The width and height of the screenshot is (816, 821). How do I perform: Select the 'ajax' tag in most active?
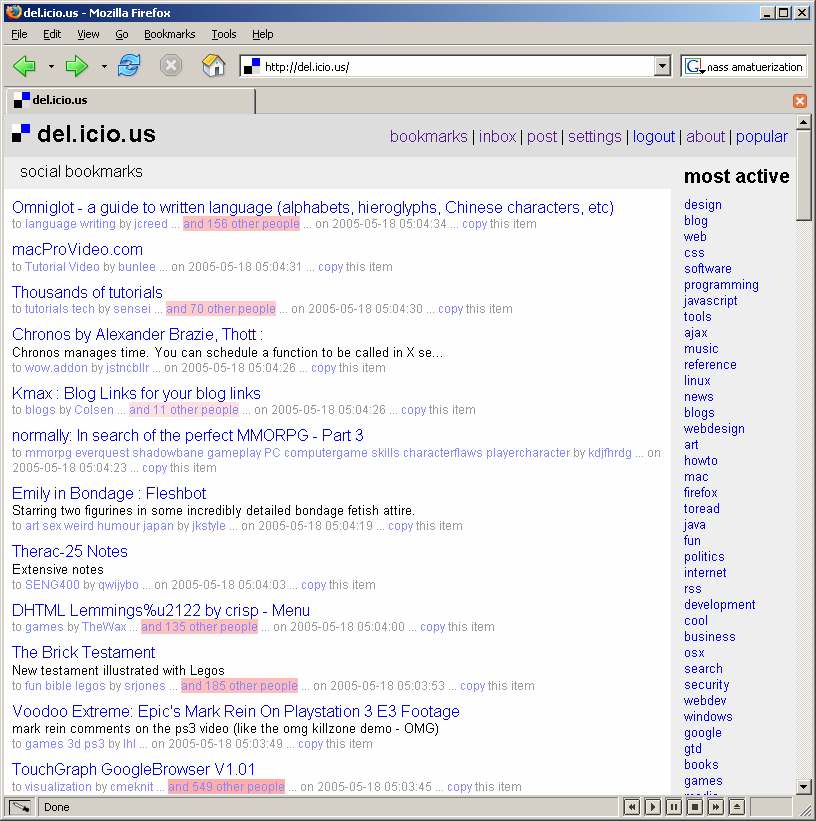coord(696,333)
